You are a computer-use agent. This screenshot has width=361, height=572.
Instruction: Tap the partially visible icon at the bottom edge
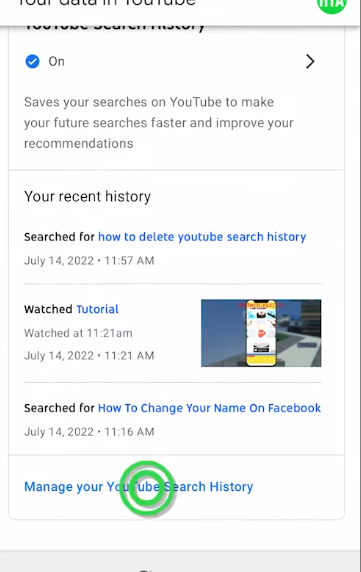pyautogui.click(x=145, y=570)
